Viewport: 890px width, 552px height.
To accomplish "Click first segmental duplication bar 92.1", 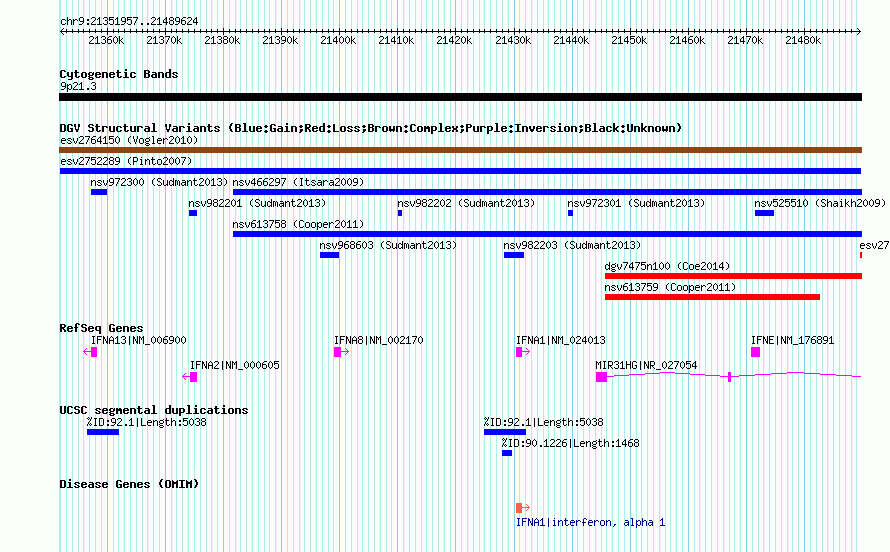I will [103, 432].
